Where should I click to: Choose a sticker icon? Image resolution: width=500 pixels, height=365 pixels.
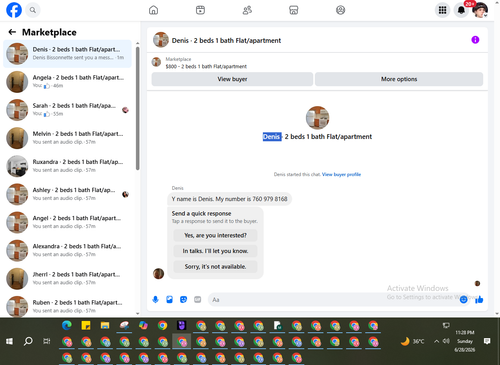point(183,299)
